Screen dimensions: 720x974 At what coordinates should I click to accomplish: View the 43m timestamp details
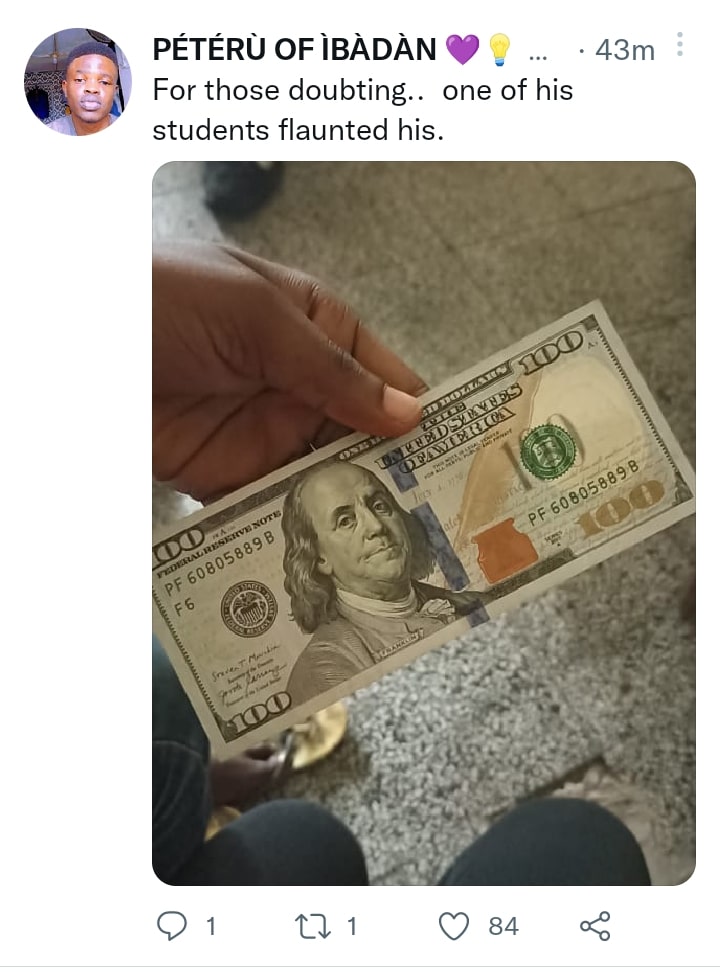tap(625, 50)
